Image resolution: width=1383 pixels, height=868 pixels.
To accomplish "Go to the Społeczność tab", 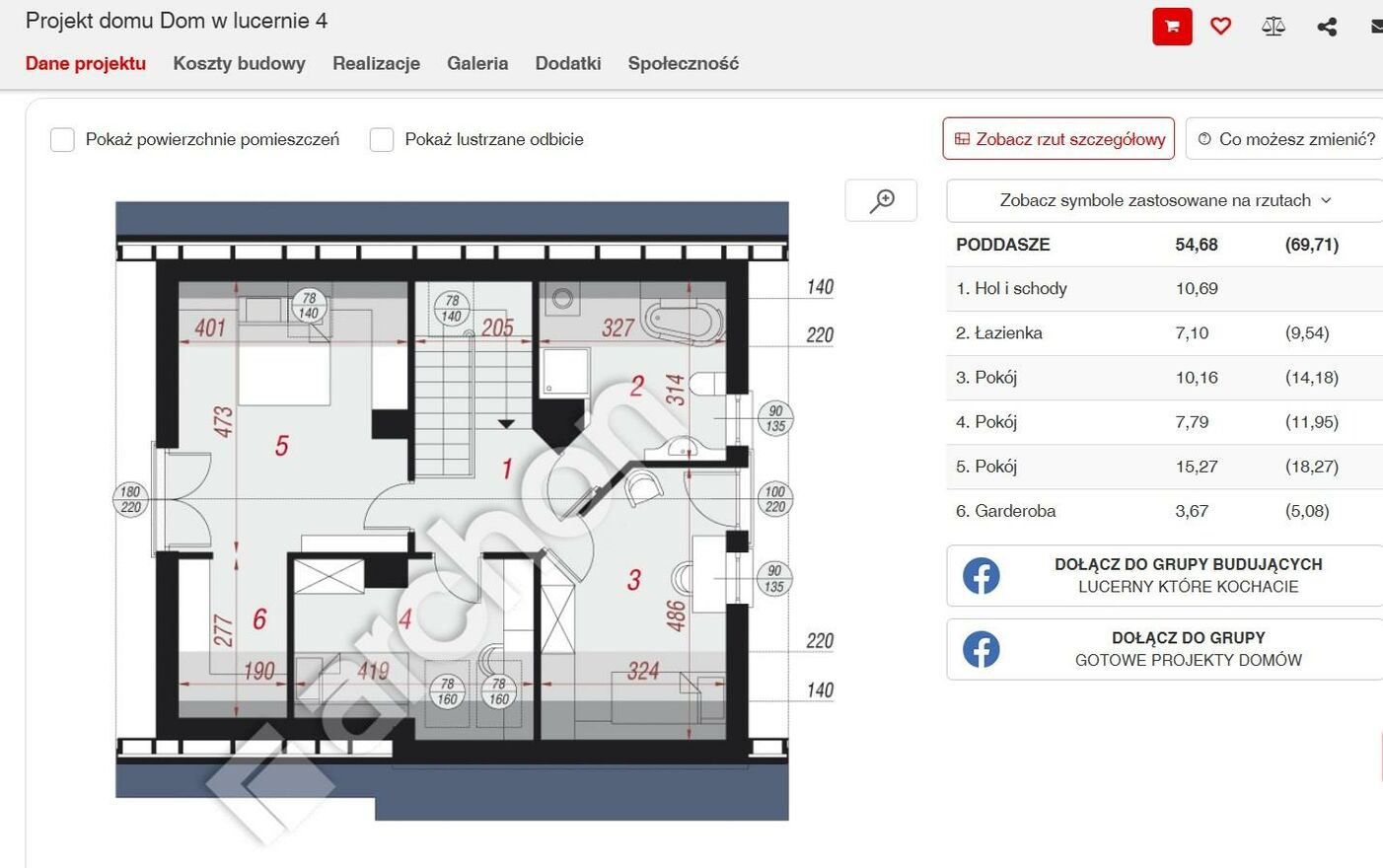I will 683,63.
